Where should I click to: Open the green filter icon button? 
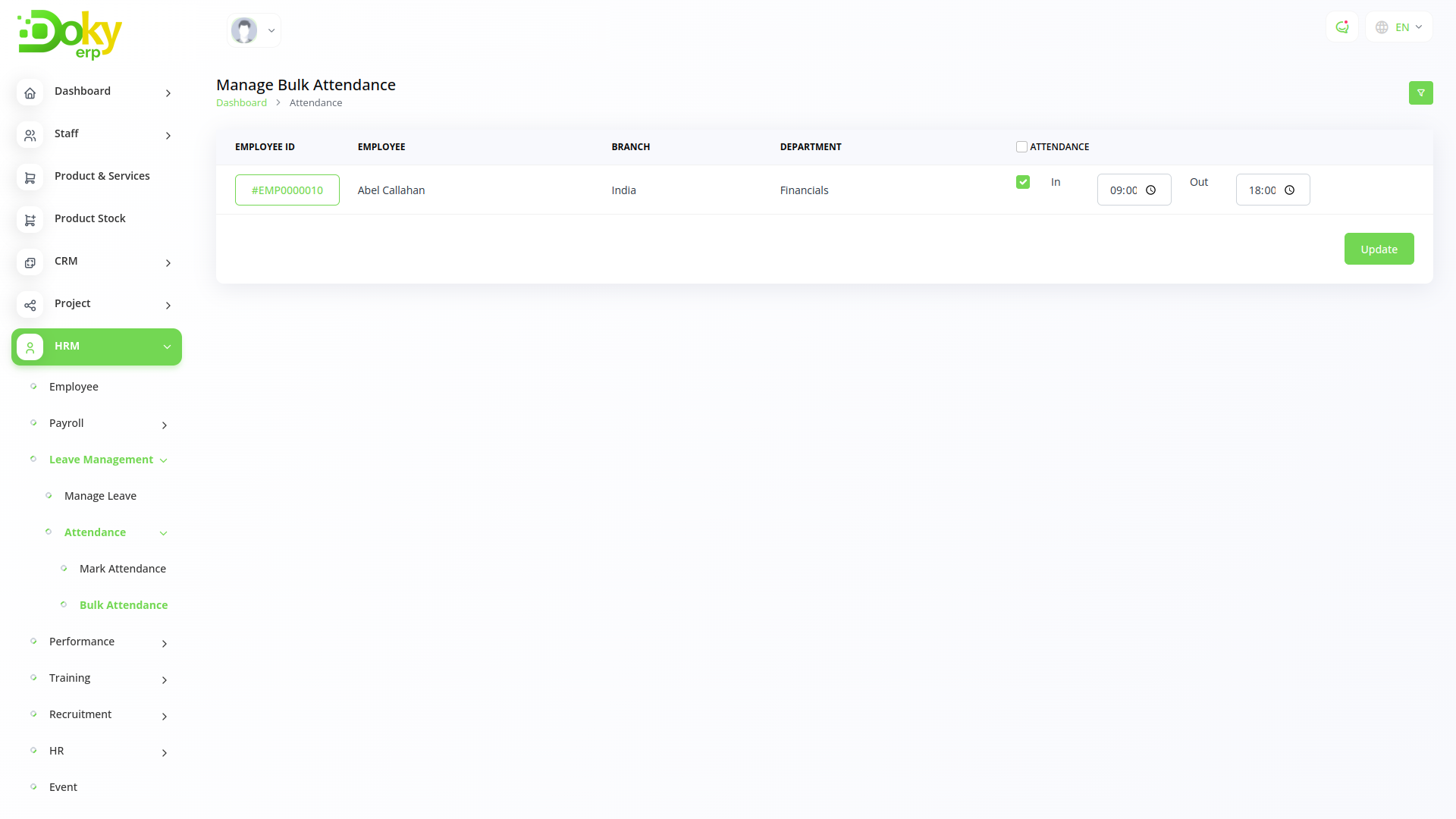tap(1420, 93)
